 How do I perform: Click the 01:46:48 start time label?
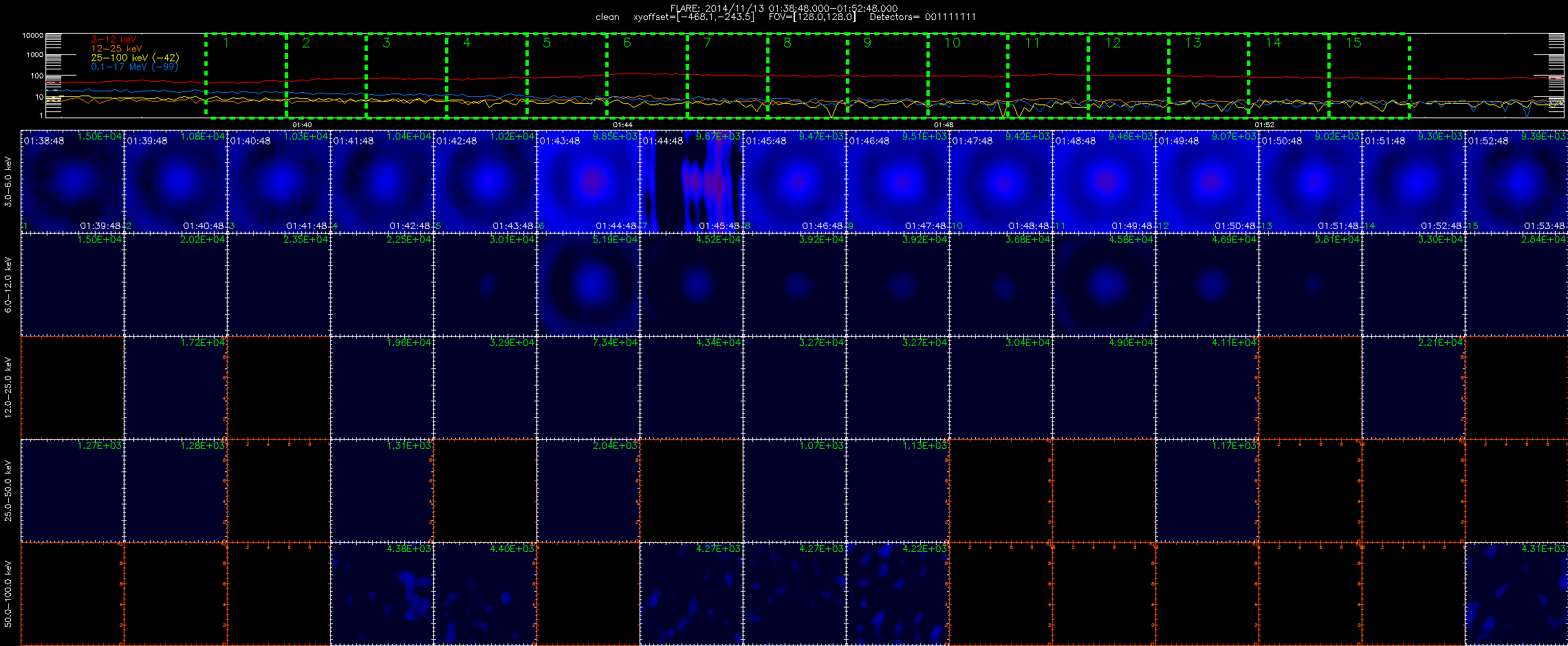click(869, 141)
